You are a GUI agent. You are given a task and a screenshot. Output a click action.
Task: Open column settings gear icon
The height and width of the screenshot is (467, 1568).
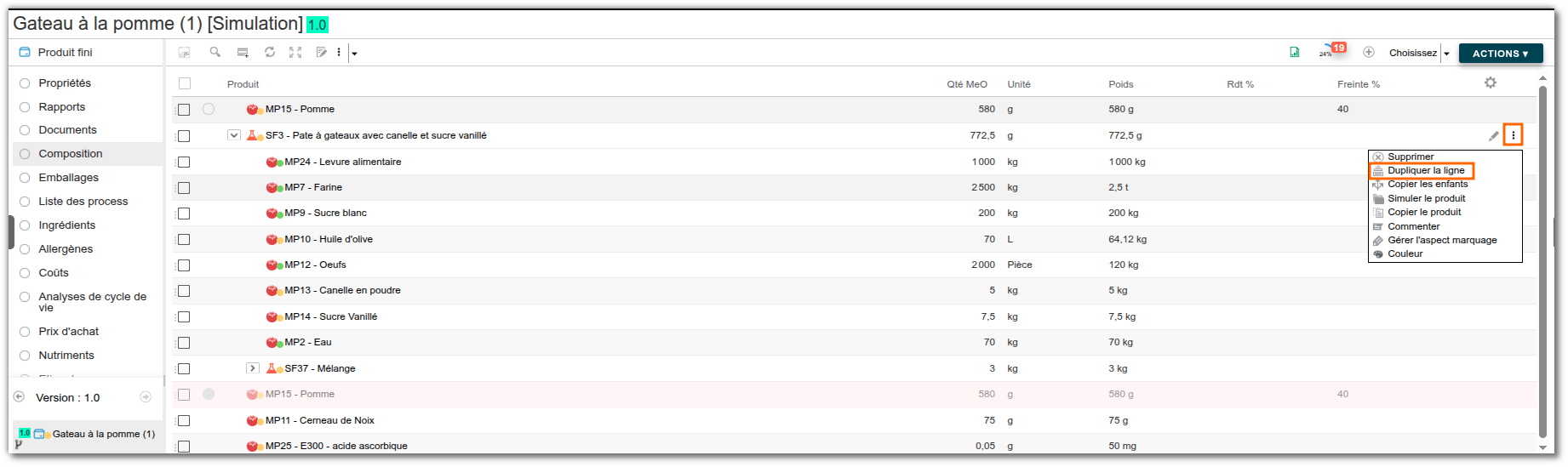(1490, 83)
